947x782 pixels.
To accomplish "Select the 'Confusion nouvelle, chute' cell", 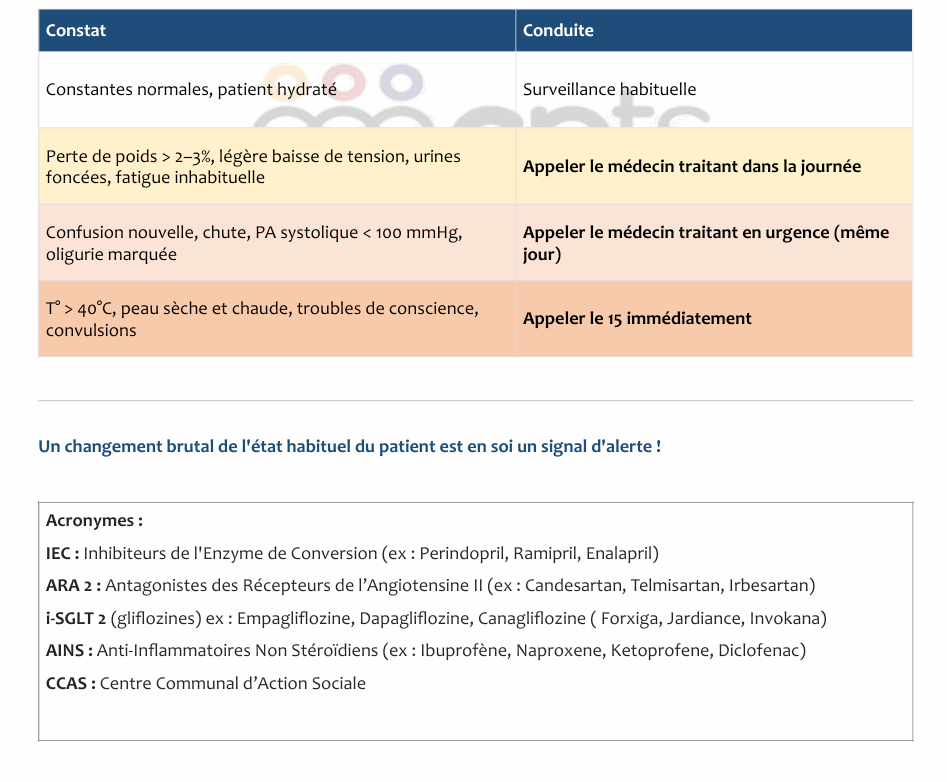I will (x=277, y=243).
